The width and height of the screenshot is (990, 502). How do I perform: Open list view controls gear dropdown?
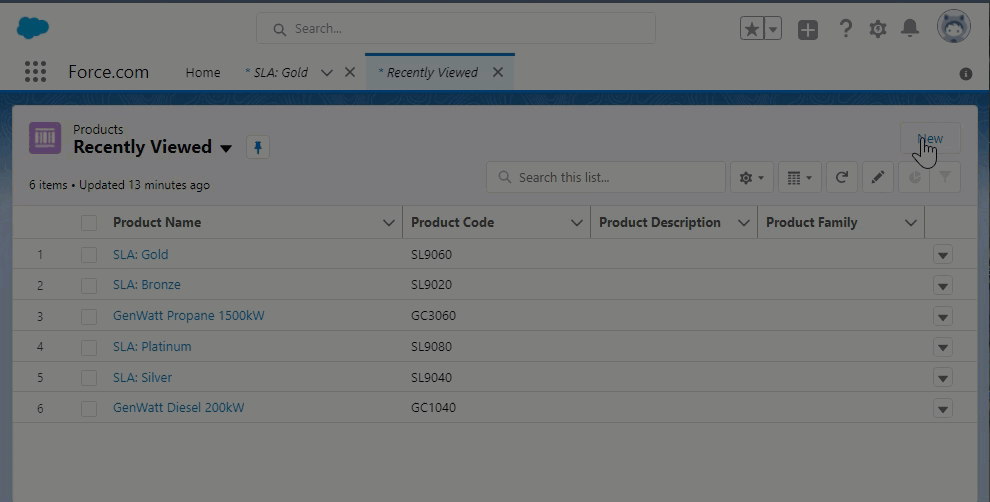point(751,178)
